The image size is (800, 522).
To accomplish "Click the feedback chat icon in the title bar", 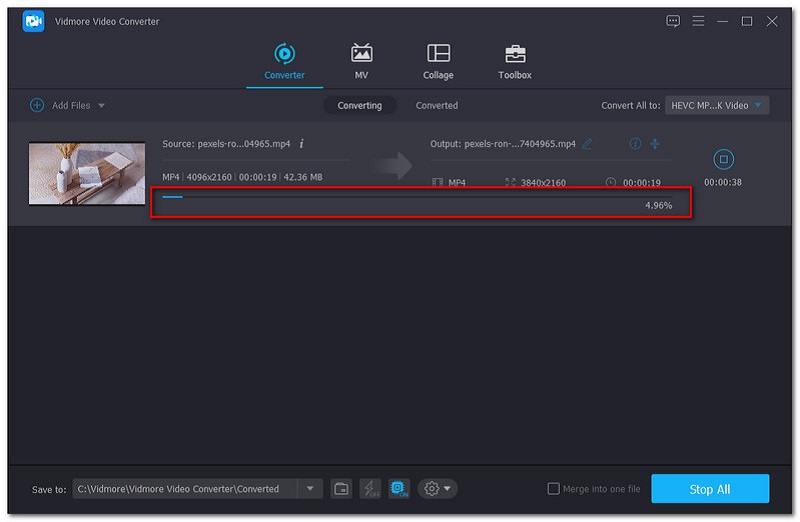I will pos(672,21).
